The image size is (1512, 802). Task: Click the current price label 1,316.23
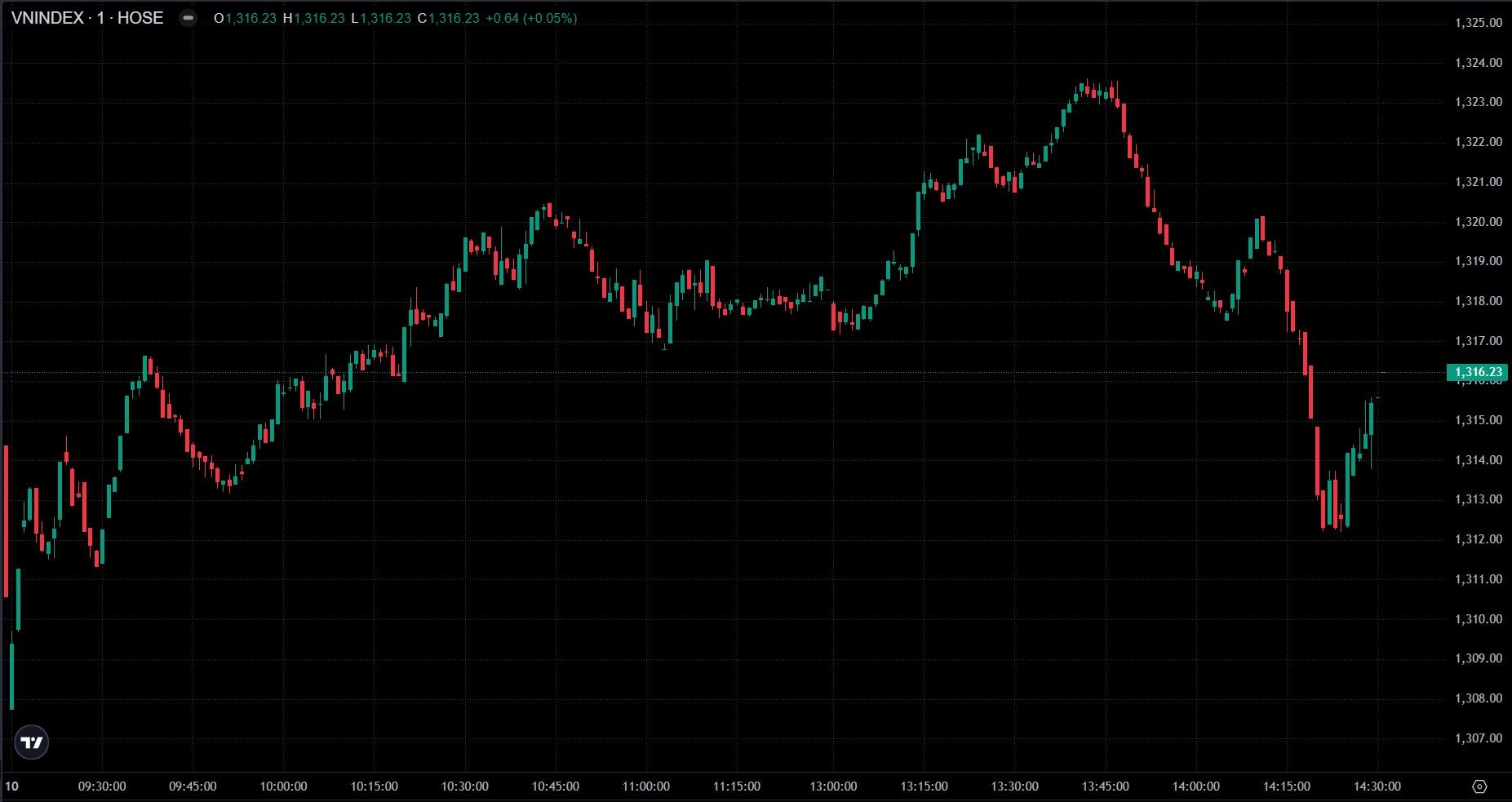click(1478, 373)
